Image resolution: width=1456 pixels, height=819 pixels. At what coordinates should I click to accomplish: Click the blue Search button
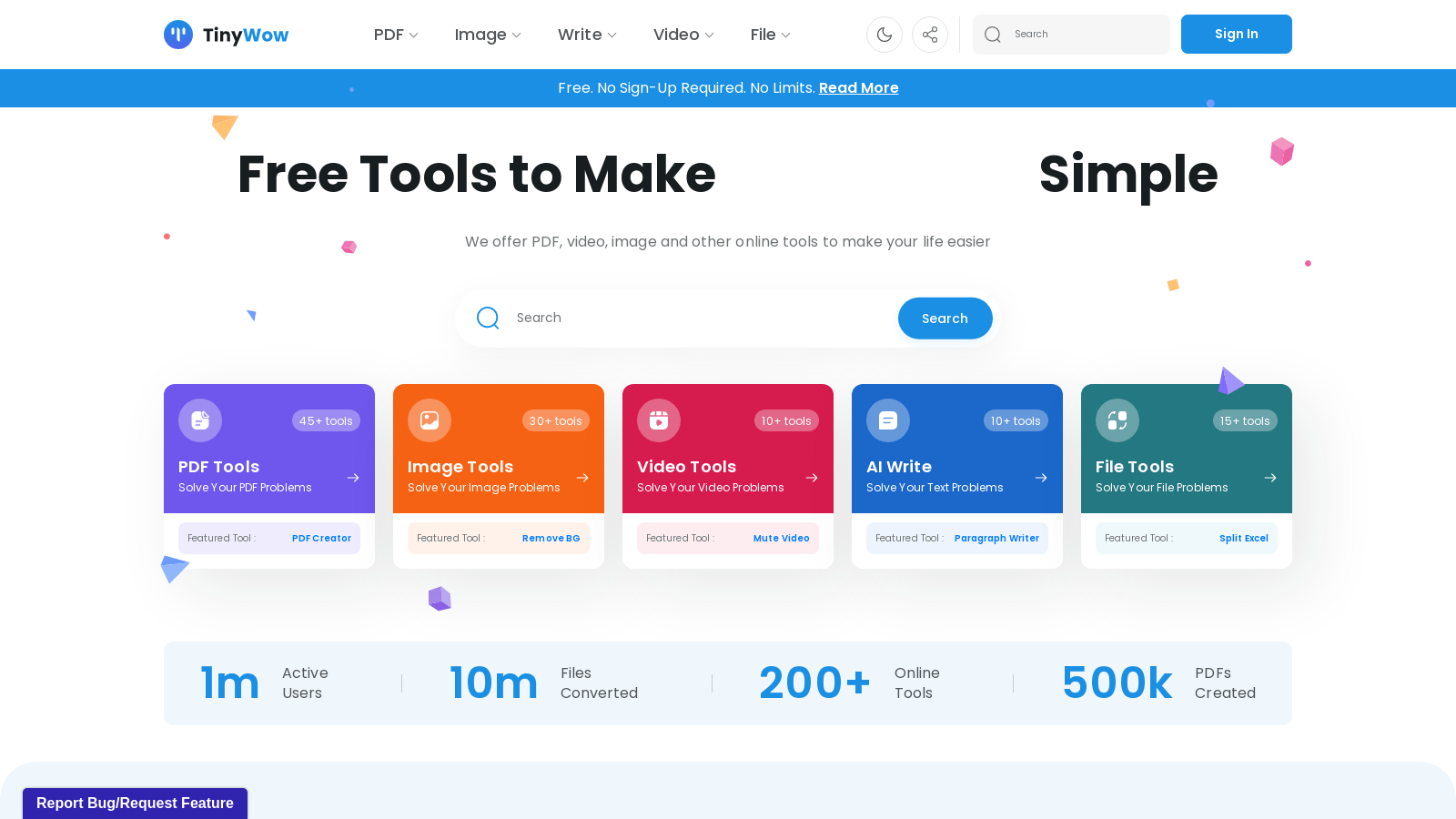pyautogui.click(x=945, y=318)
